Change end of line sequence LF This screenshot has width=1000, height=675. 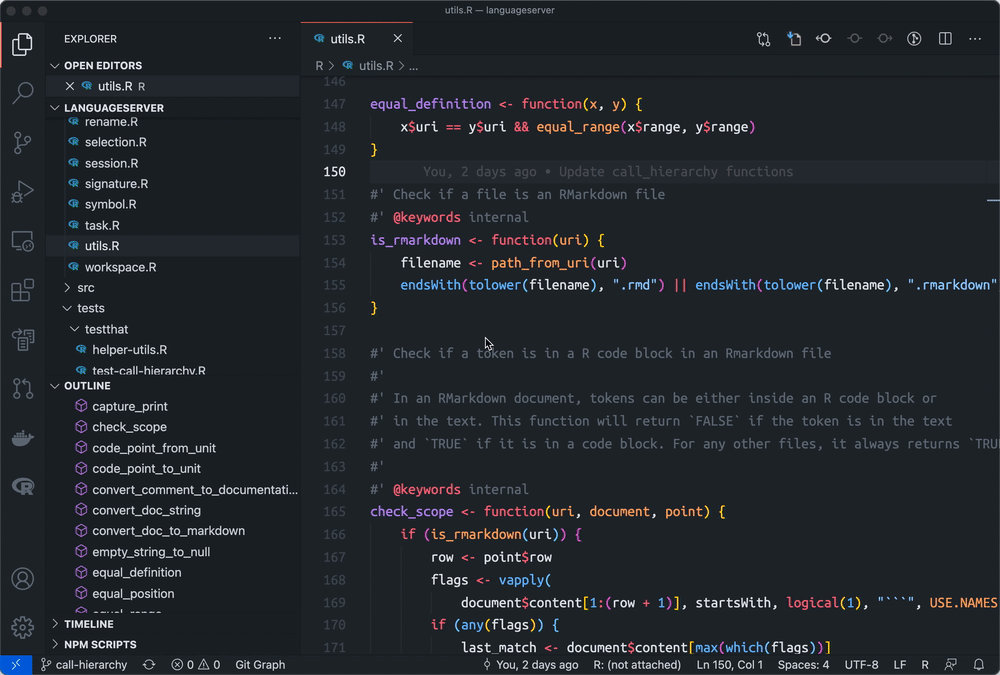coord(900,665)
